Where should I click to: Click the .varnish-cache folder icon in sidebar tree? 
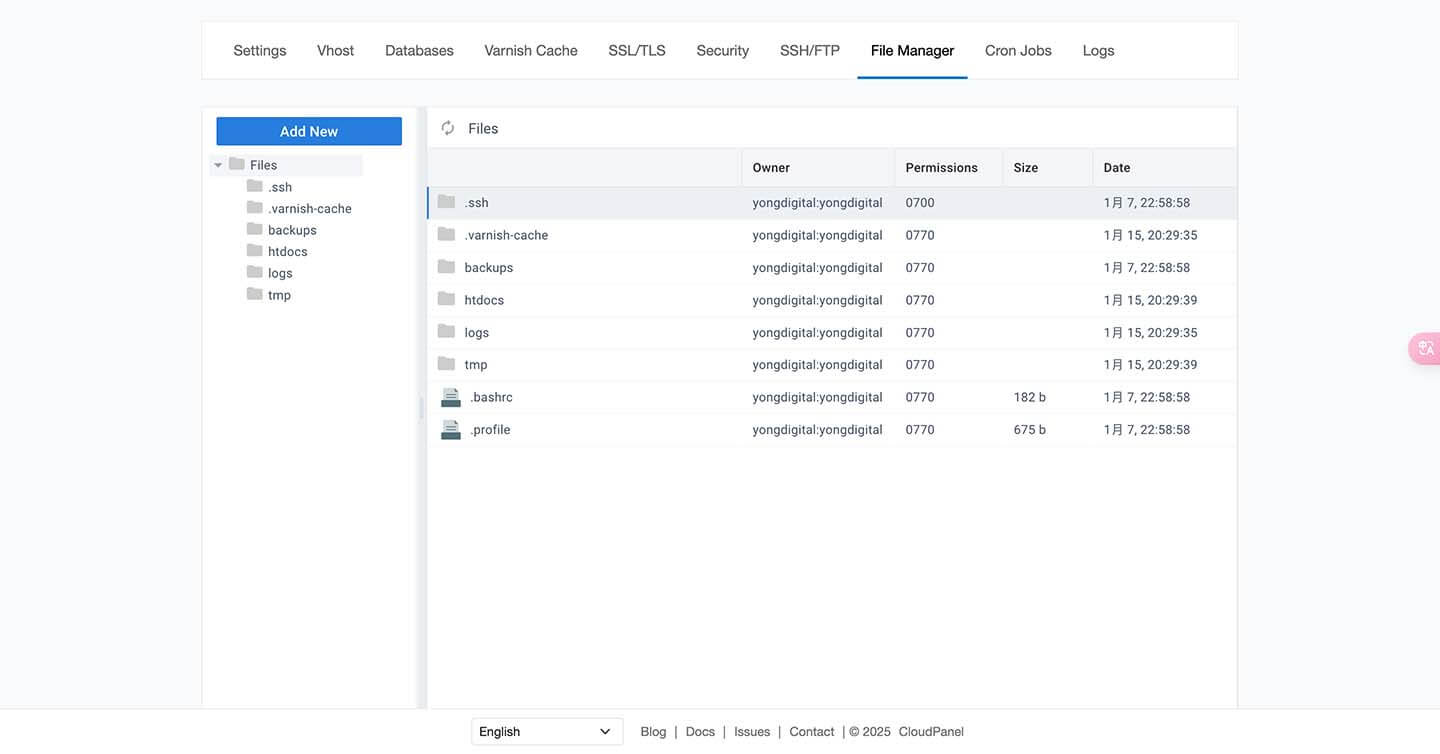point(255,208)
